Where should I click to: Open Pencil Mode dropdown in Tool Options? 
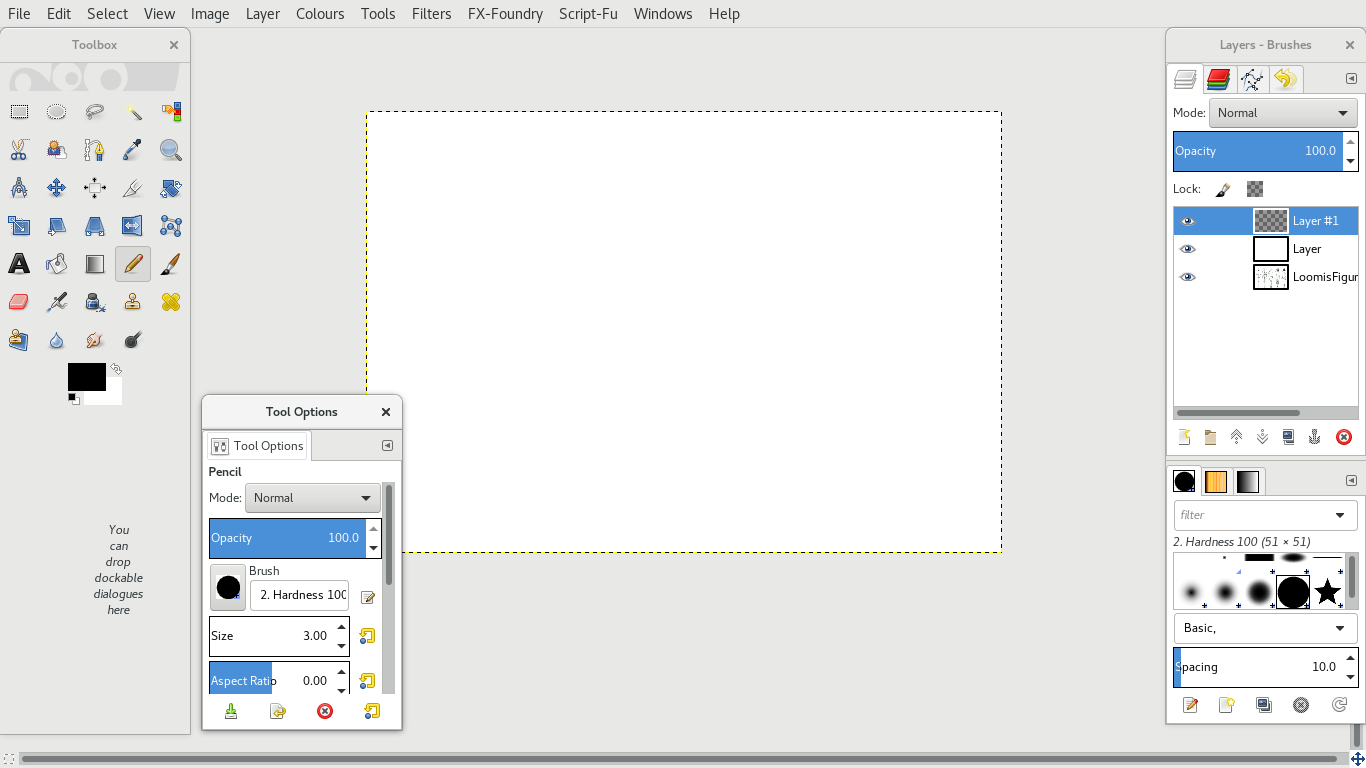(312, 498)
